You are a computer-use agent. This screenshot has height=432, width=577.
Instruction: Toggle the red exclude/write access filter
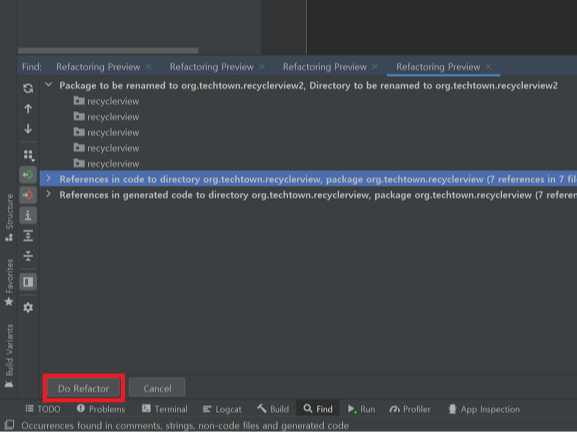28,195
